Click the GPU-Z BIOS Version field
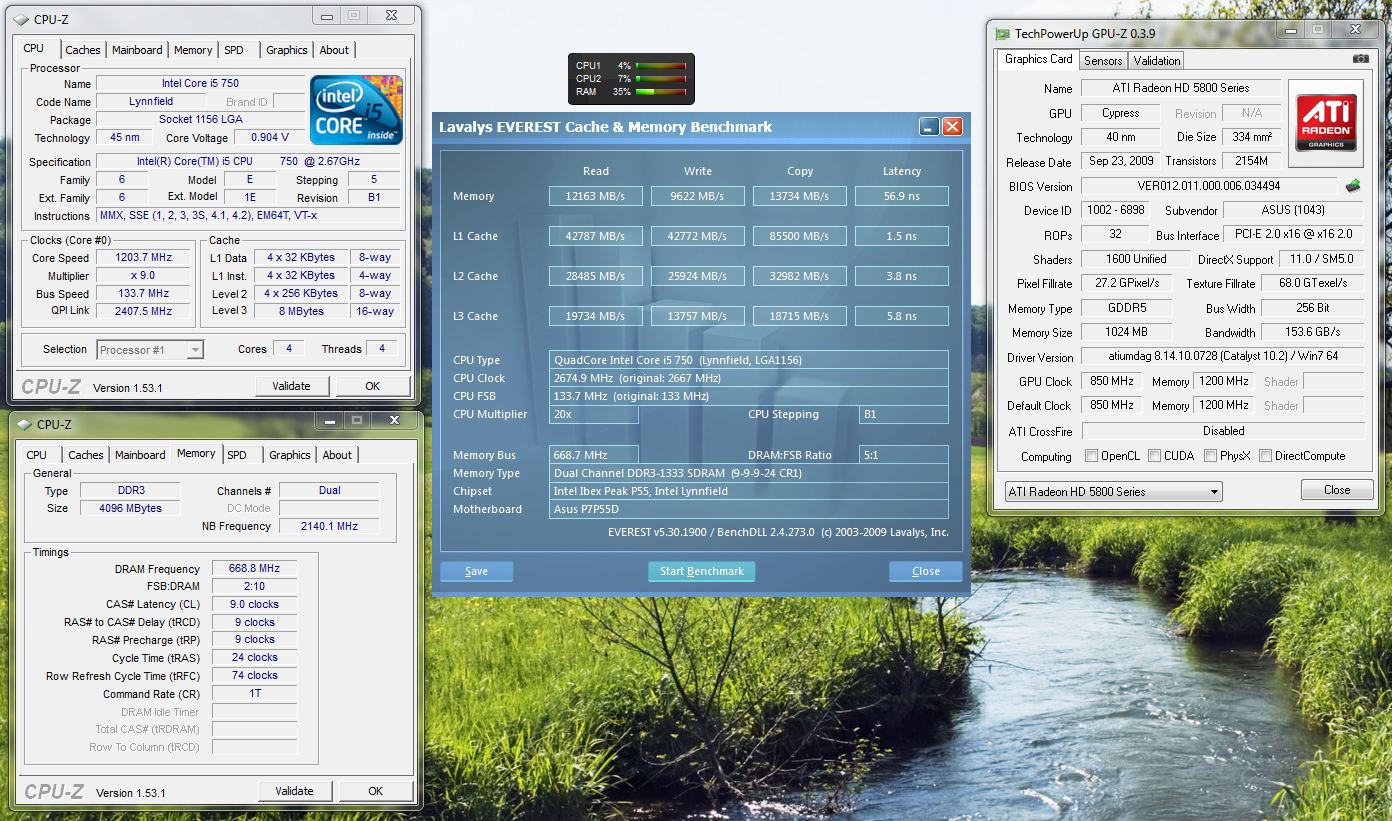This screenshot has width=1392, height=821. pyautogui.click(x=1209, y=186)
